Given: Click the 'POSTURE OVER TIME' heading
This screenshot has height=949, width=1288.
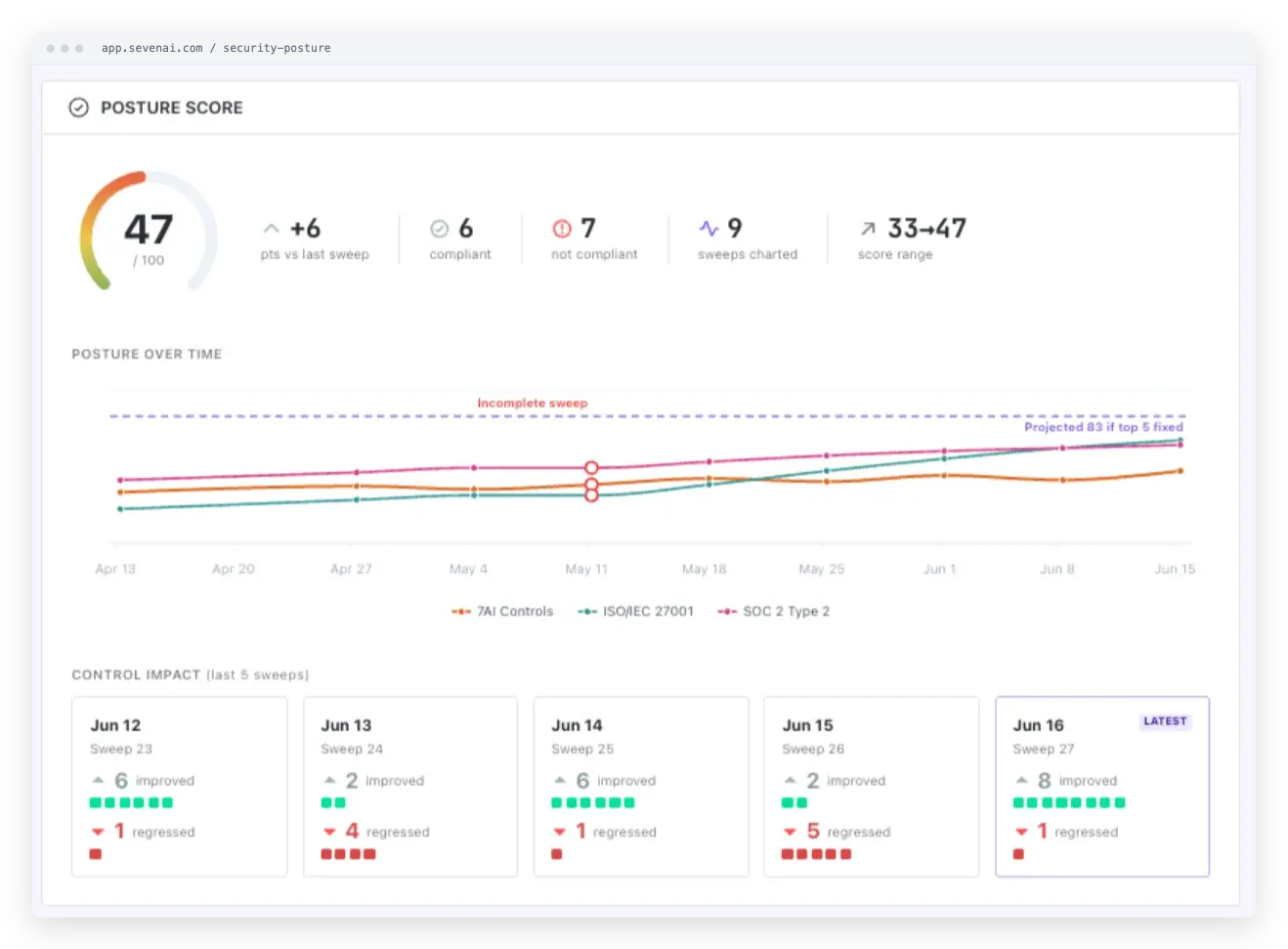Looking at the screenshot, I should coord(147,354).
